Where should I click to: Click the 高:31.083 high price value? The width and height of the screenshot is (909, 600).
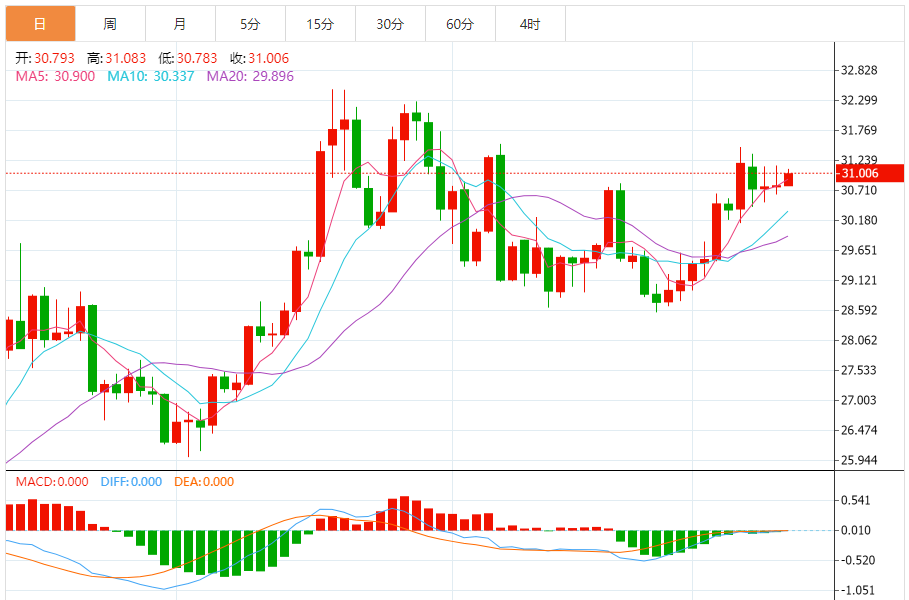(x=117, y=58)
